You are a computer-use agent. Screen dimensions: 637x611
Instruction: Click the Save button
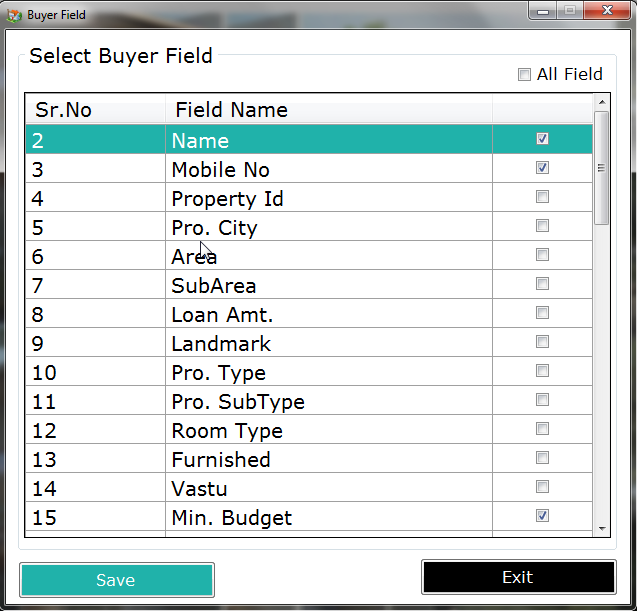[x=116, y=580]
